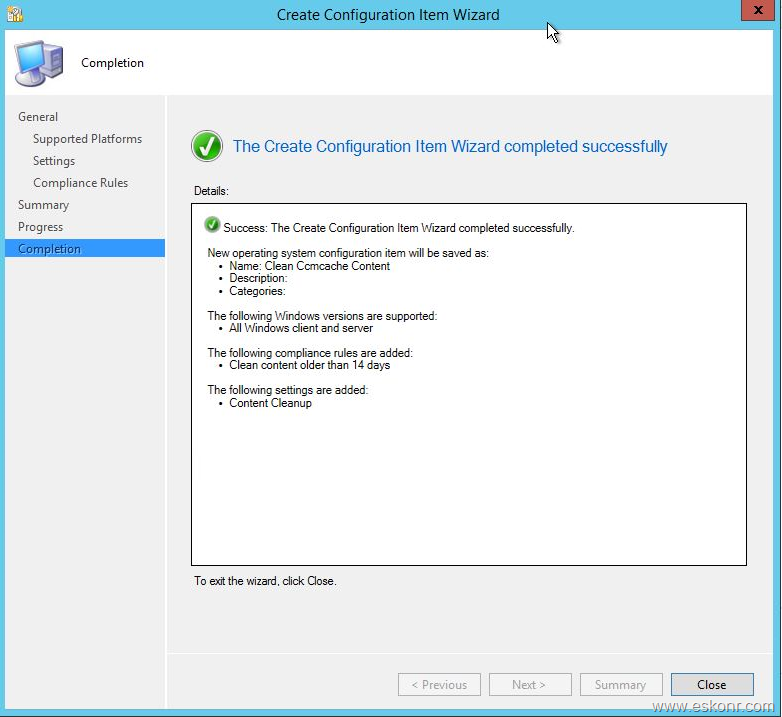Click the wizard icon in the title bar
The height and width of the screenshot is (717, 782).
pyautogui.click(x=14, y=14)
